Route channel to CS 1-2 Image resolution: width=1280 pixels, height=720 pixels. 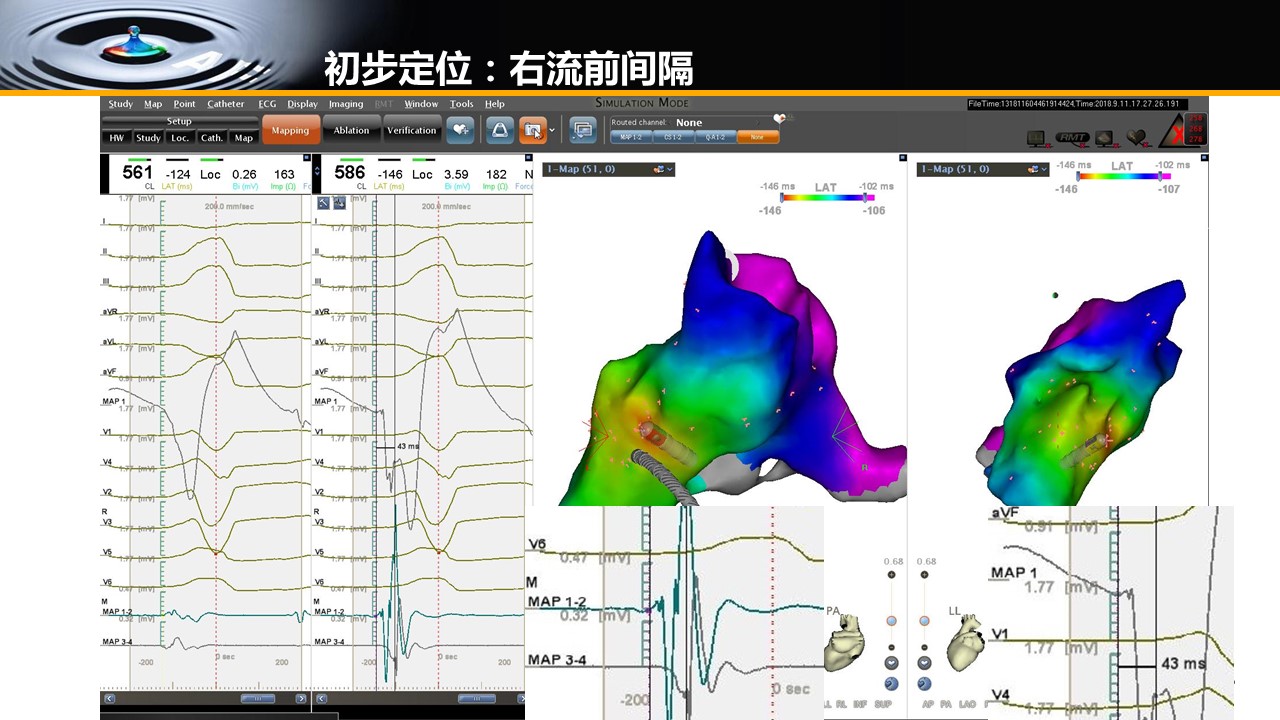click(x=672, y=137)
